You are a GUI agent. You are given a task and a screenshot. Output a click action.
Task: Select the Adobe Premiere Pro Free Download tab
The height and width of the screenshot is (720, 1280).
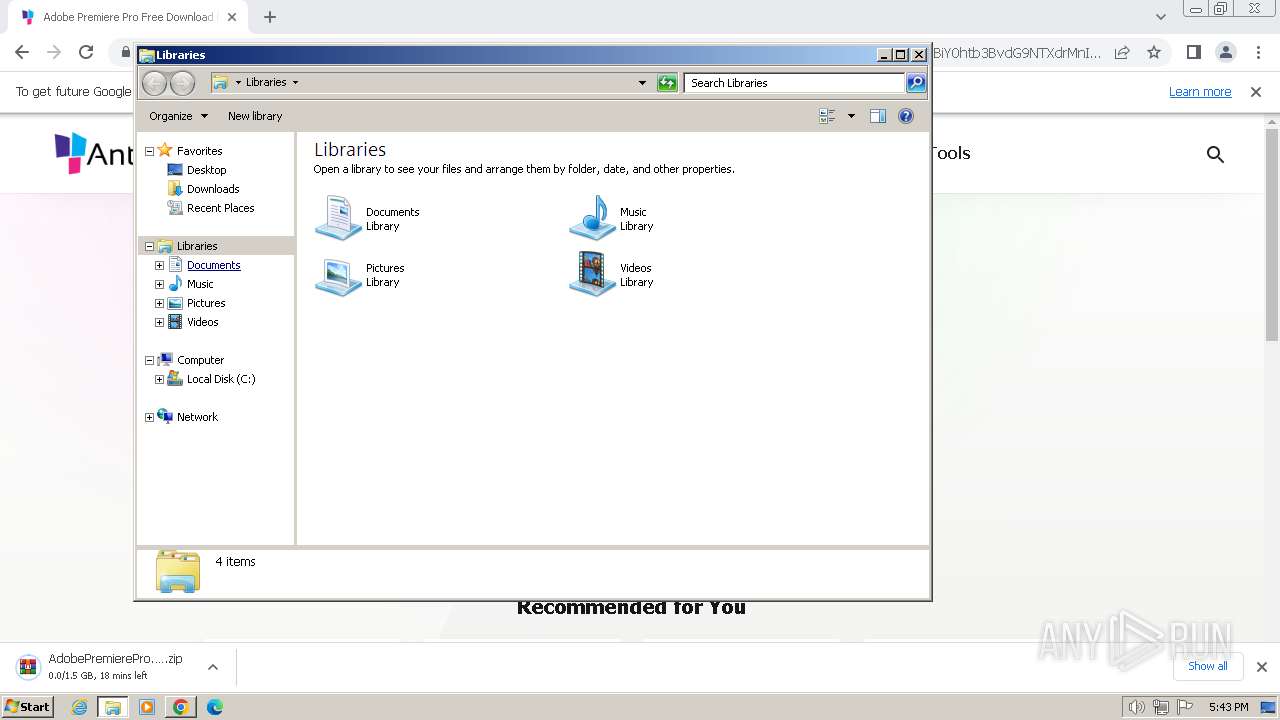point(127,17)
